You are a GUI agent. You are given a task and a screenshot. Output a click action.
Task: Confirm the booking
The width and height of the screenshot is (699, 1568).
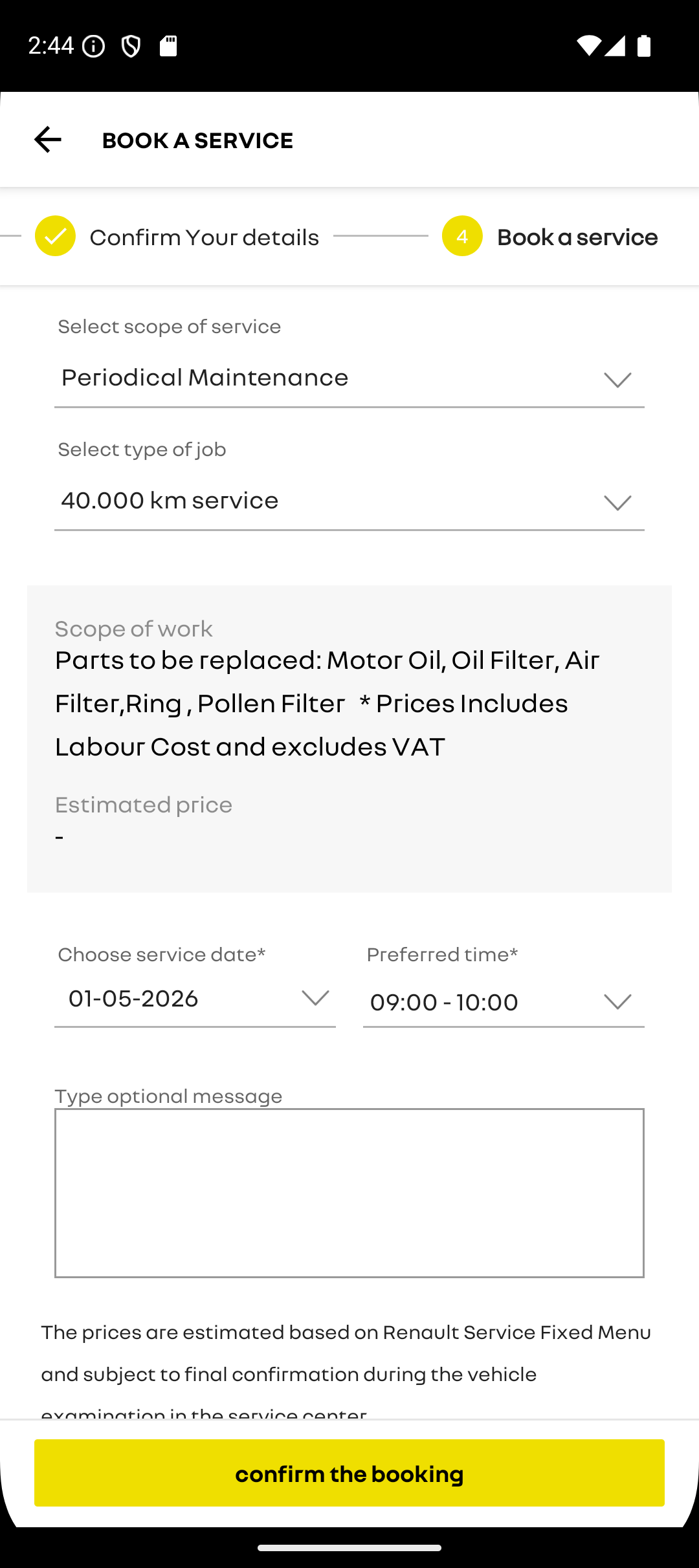(x=349, y=1473)
